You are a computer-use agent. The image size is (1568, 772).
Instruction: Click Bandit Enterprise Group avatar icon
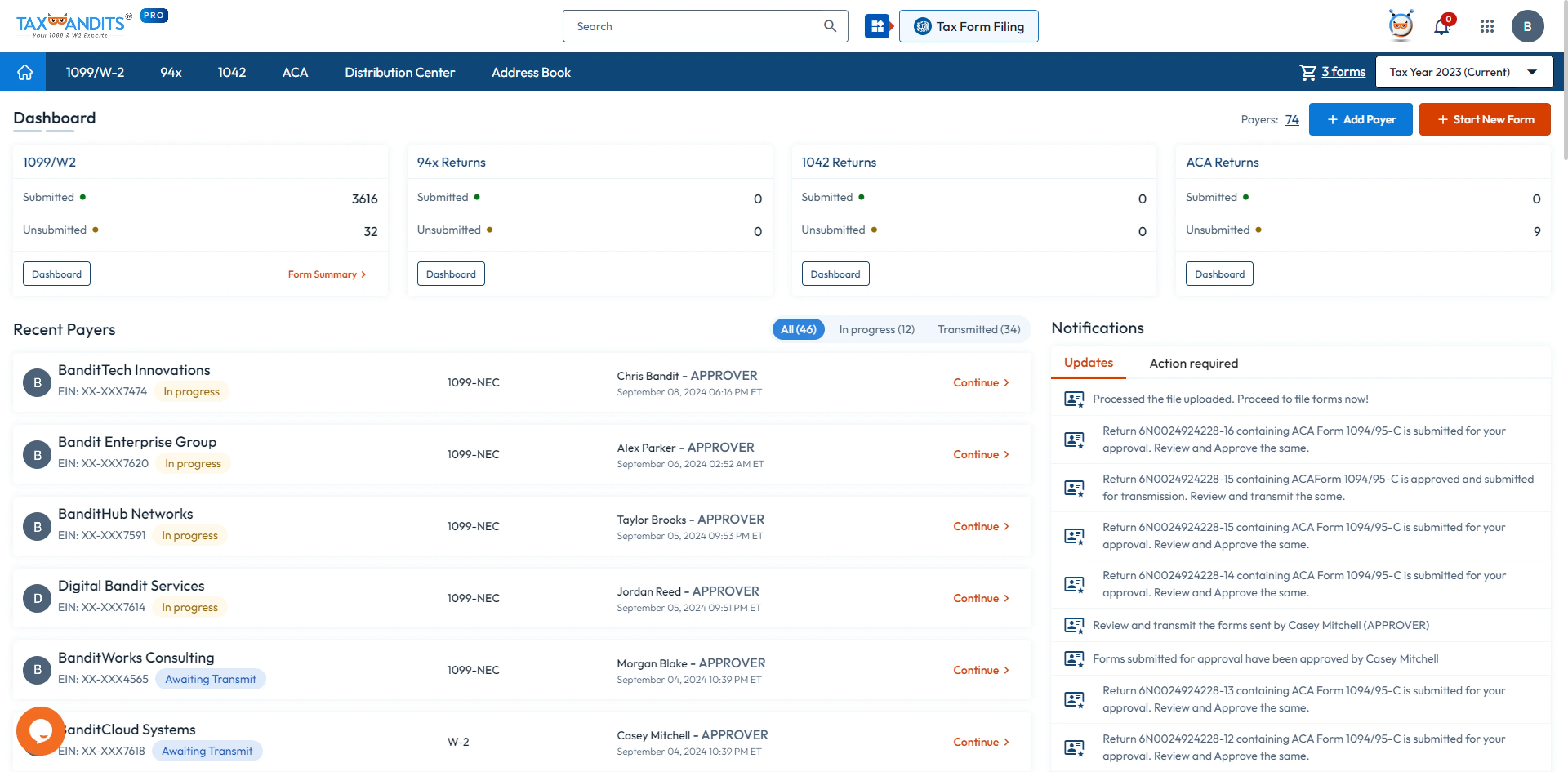[x=37, y=454]
